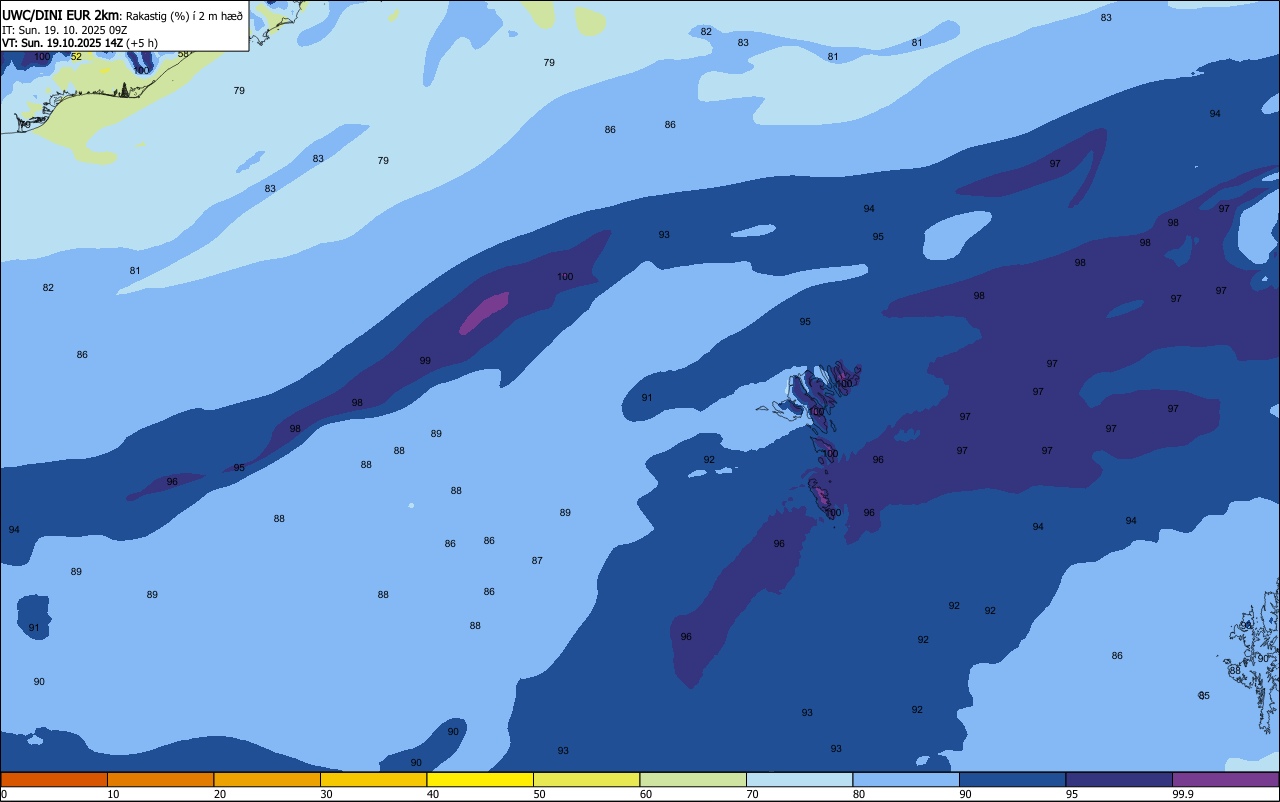This screenshot has width=1280, height=802.
Task: Pick the indigo 95–99.9 legend swatch
Action: [x=1119, y=779]
